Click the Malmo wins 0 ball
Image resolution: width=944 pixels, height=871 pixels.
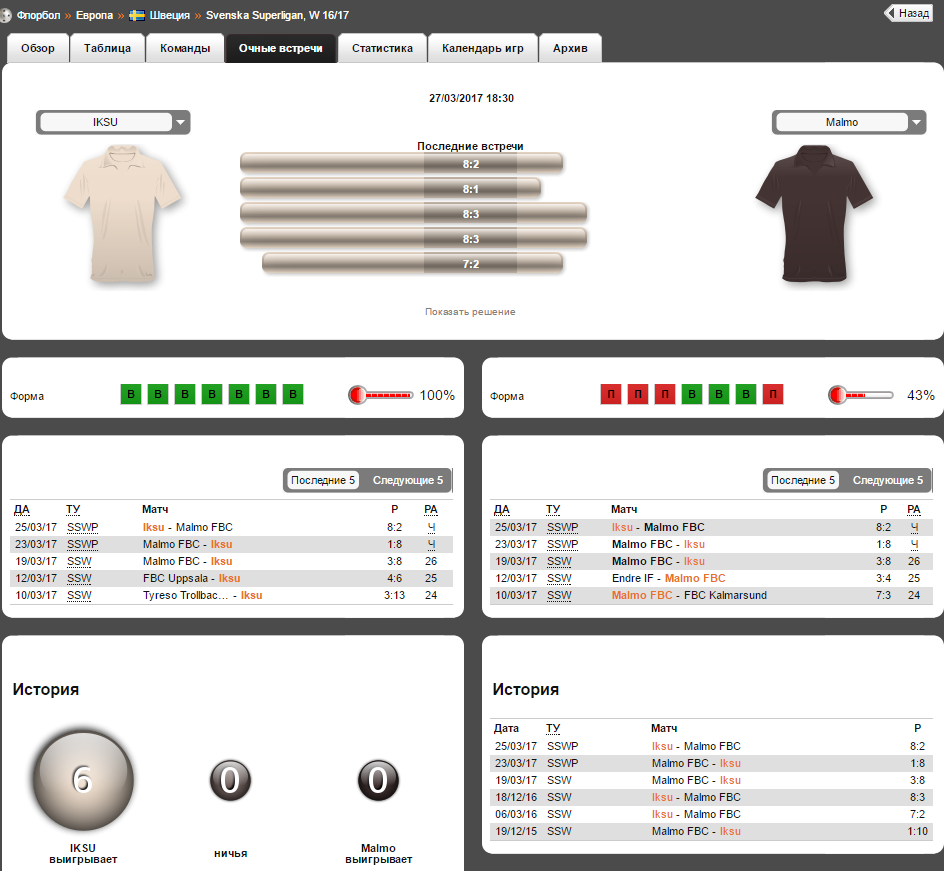(378, 780)
